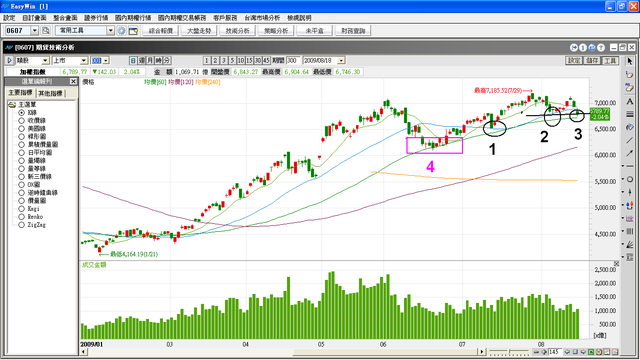Click the help question-mark icon in the chart title bar
Viewport: 640px width, 360px height.
pyautogui.click(x=601, y=48)
